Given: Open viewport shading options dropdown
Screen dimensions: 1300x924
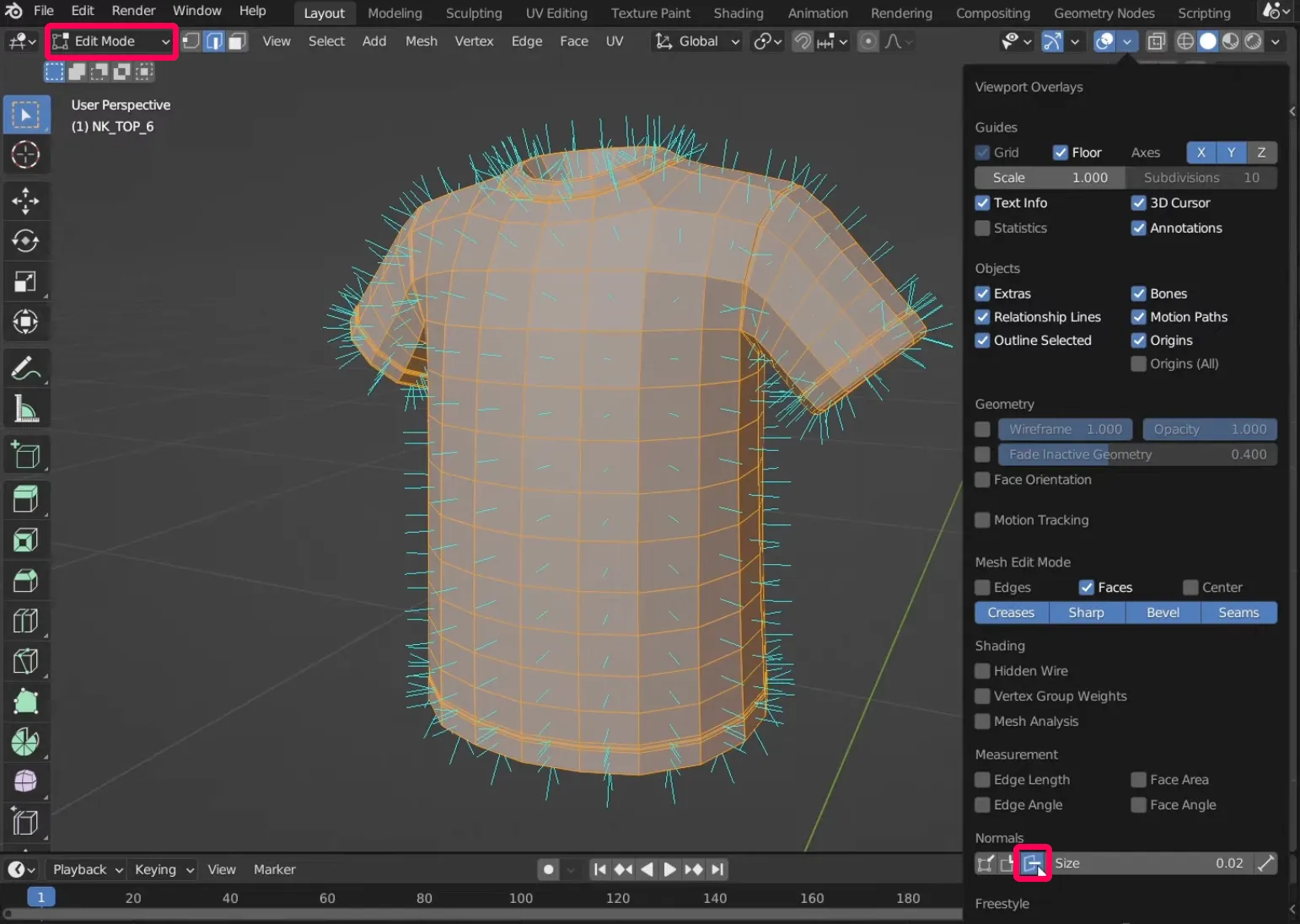Looking at the screenshot, I should pos(1276,41).
